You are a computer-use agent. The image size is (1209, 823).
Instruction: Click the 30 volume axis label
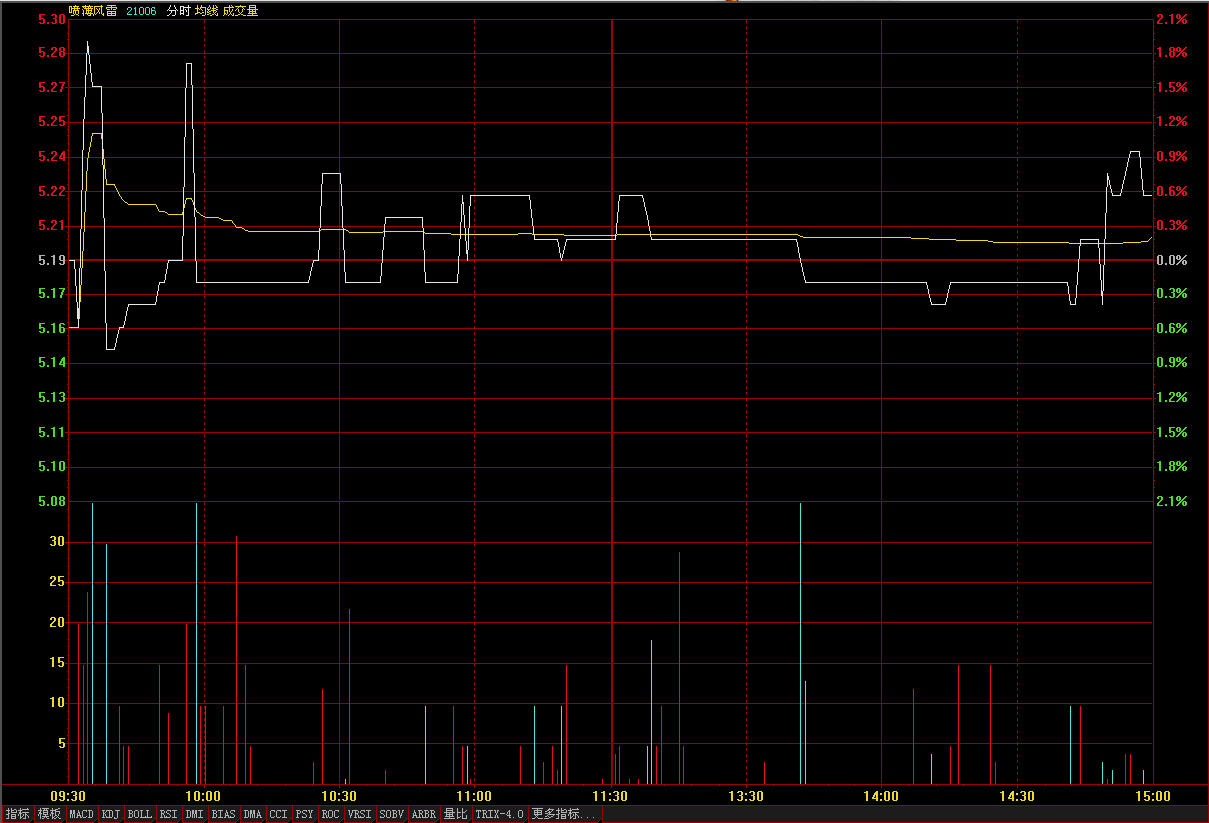pos(57,542)
